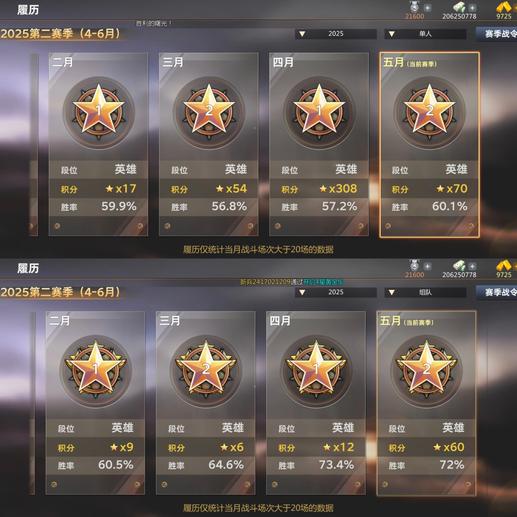Open 赛季战令 in the 单人 record view

click(498, 34)
